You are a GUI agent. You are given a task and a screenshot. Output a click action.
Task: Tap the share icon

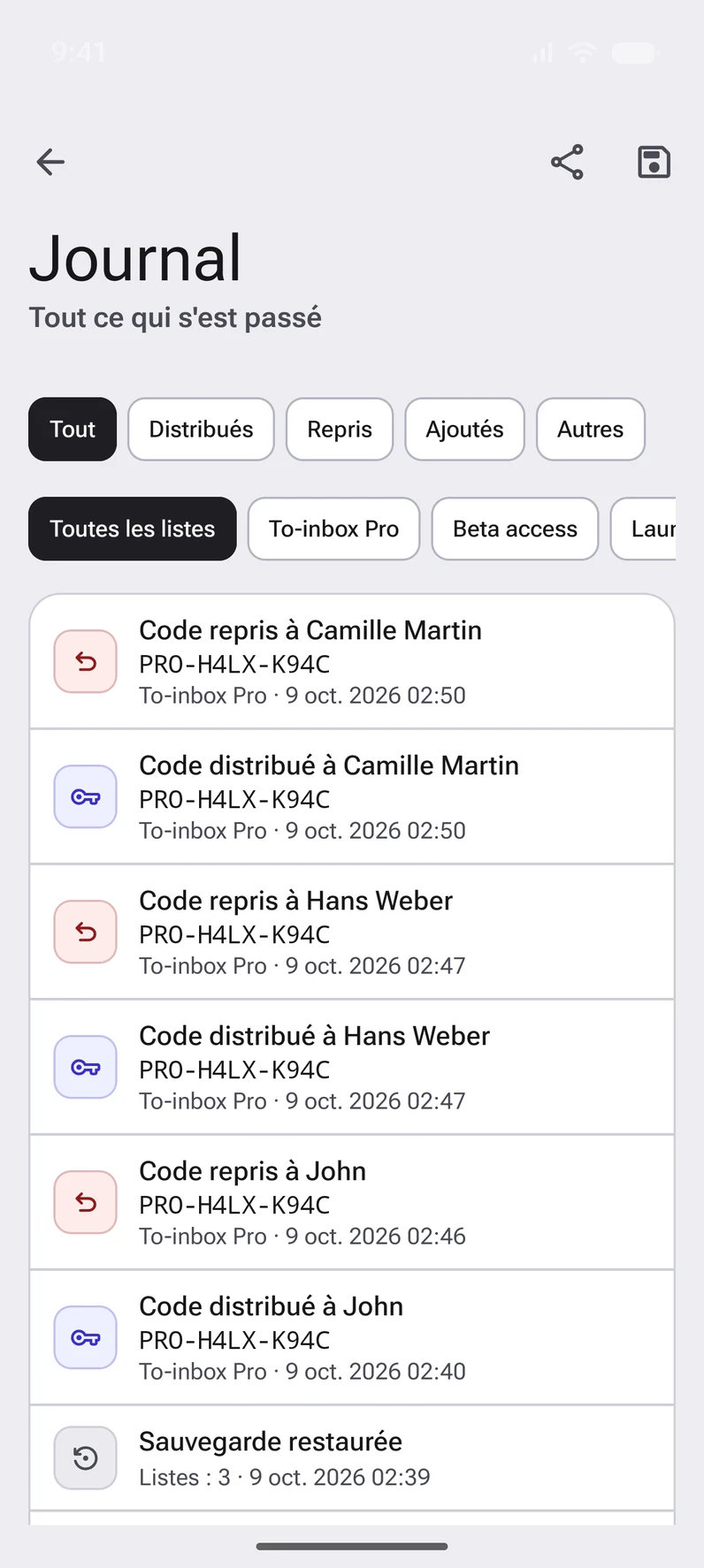[567, 162]
